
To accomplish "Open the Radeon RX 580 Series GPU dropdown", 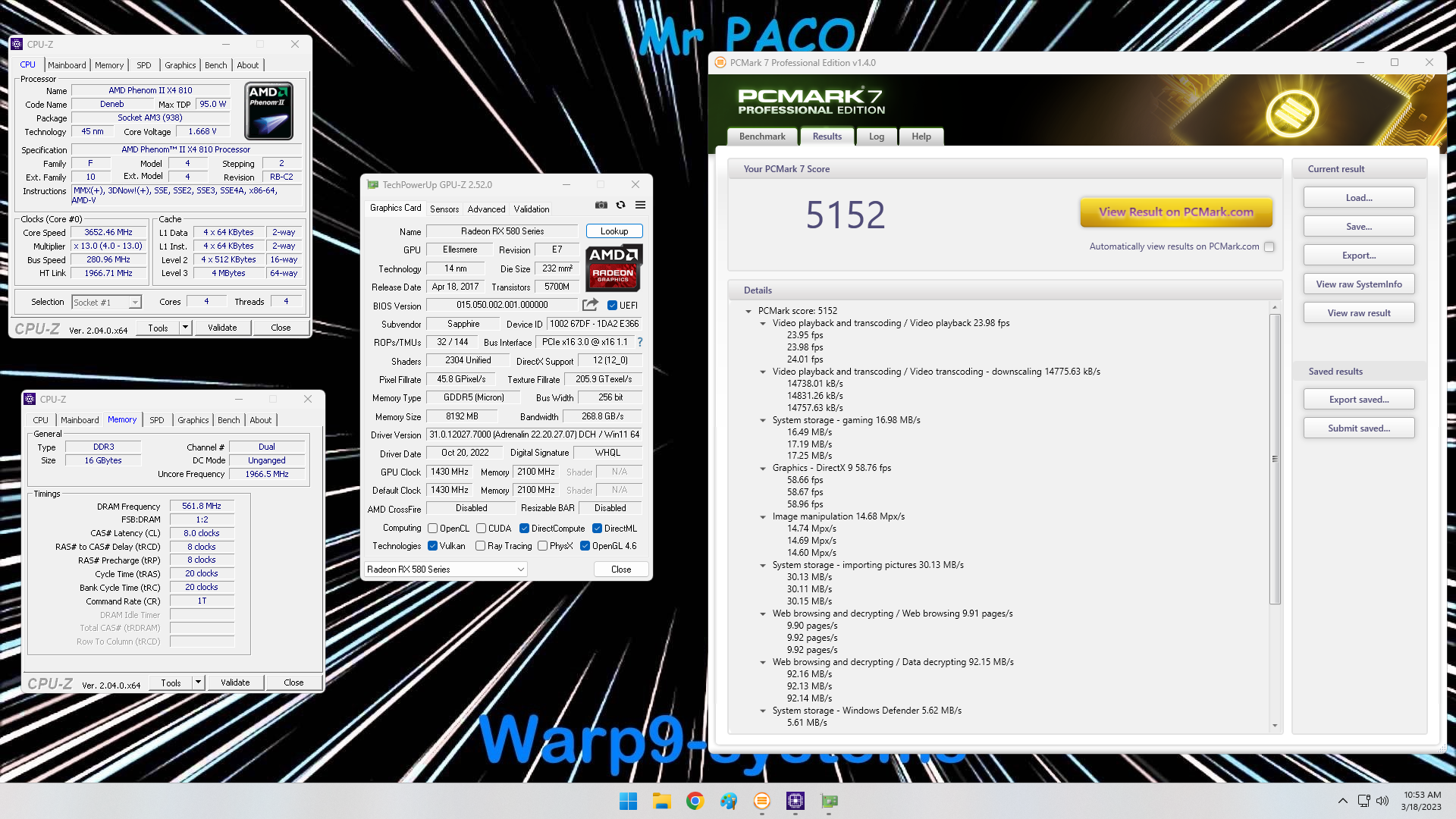I will [x=446, y=570].
